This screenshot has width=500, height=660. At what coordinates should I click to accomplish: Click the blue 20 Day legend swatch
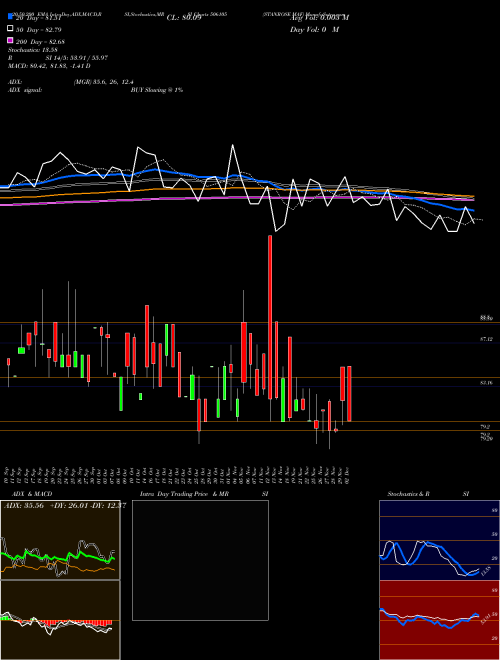pyautogui.click(x=11, y=17)
